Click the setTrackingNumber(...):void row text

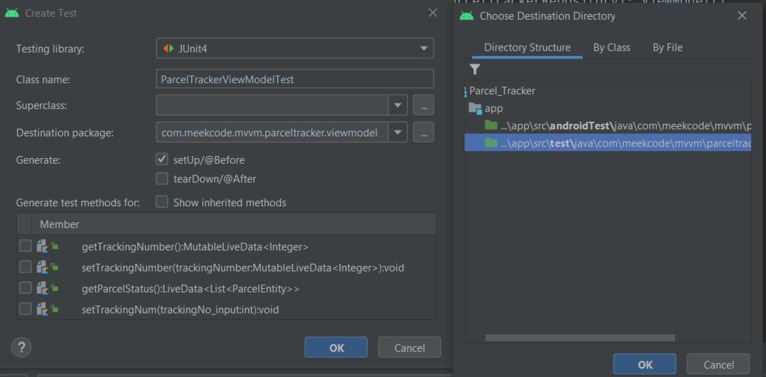pyautogui.click(x=243, y=268)
